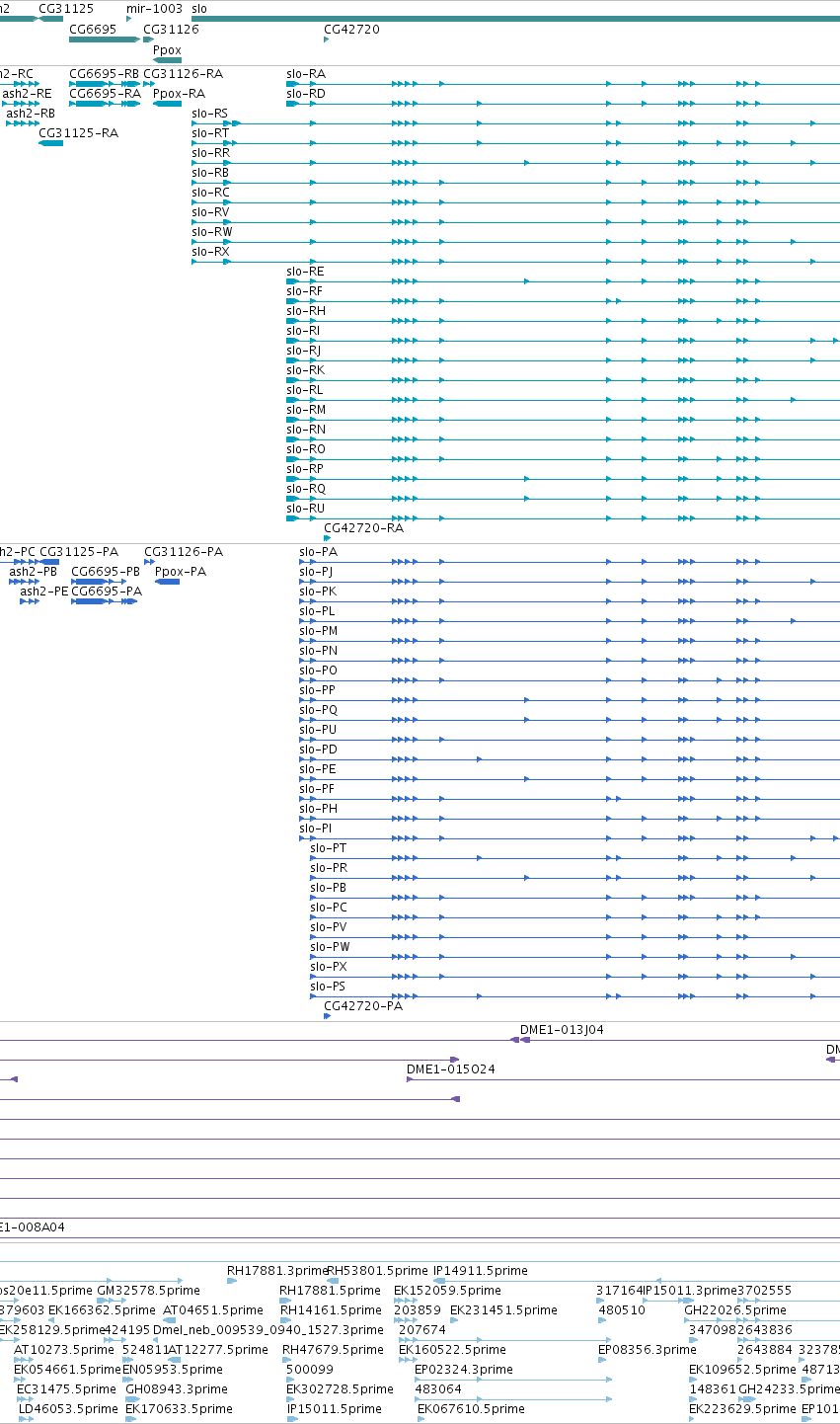Select protein slo-PL
This screenshot has height=1424, width=840.
tap(317, 611)
